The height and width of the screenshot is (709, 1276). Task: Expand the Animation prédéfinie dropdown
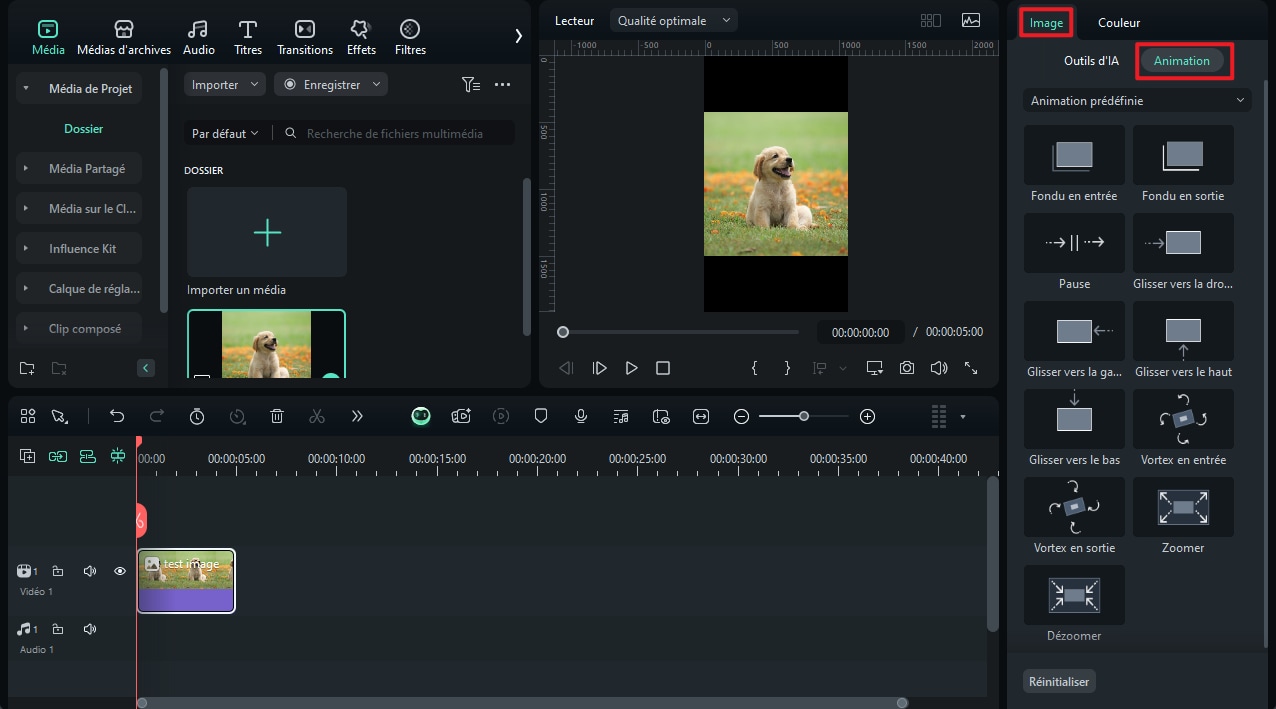[x=1137, y=101]
